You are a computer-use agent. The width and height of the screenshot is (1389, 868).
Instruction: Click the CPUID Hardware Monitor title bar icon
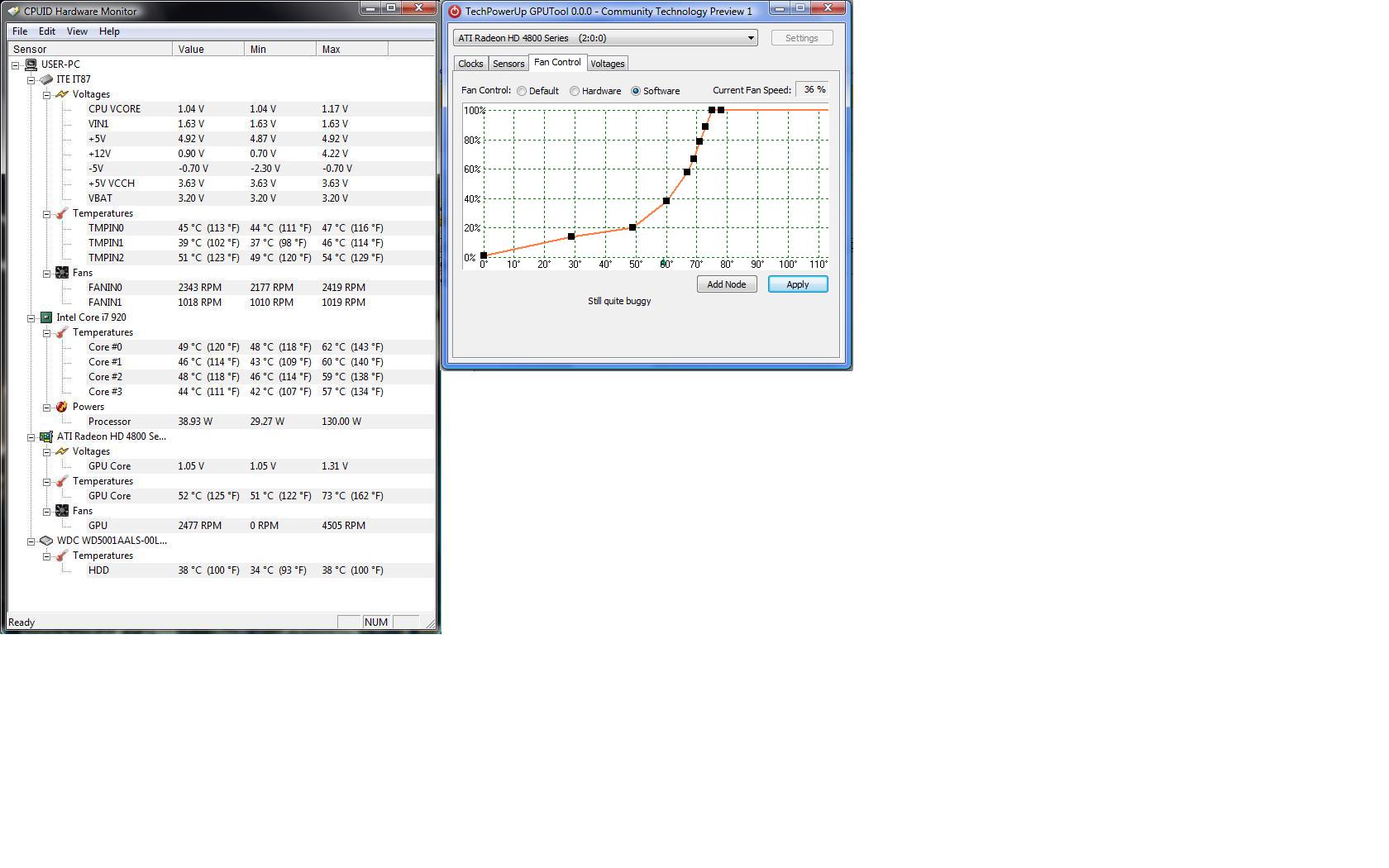(x=14, y=12)
